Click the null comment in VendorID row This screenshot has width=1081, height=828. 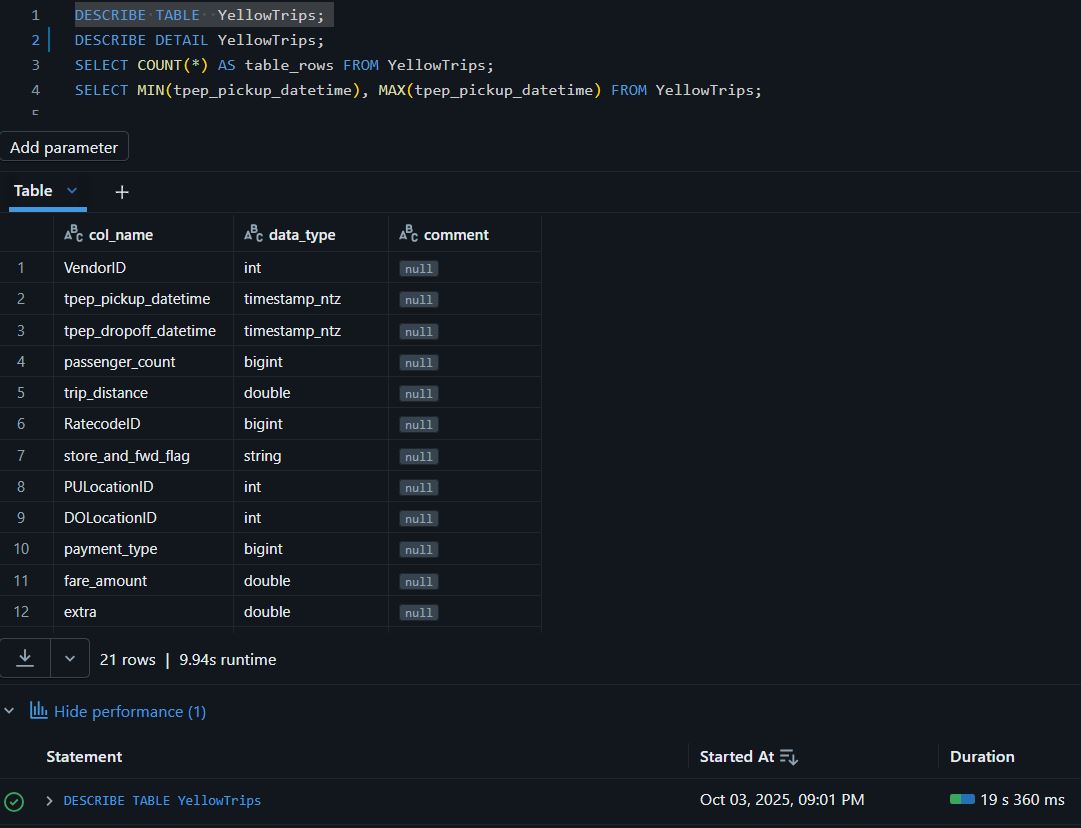(418, 268)
